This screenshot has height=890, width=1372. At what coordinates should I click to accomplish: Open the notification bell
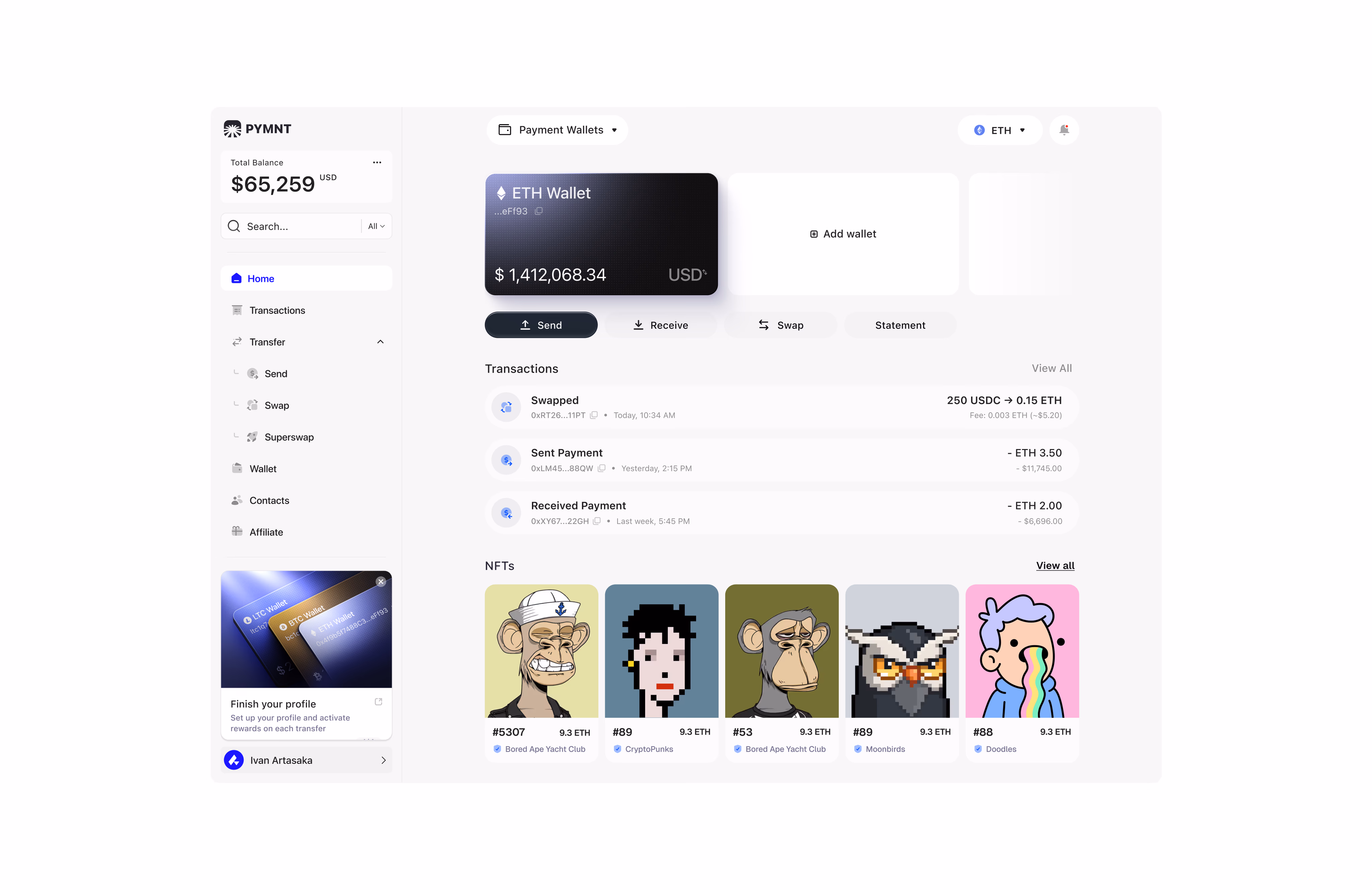coord(1064,130)
